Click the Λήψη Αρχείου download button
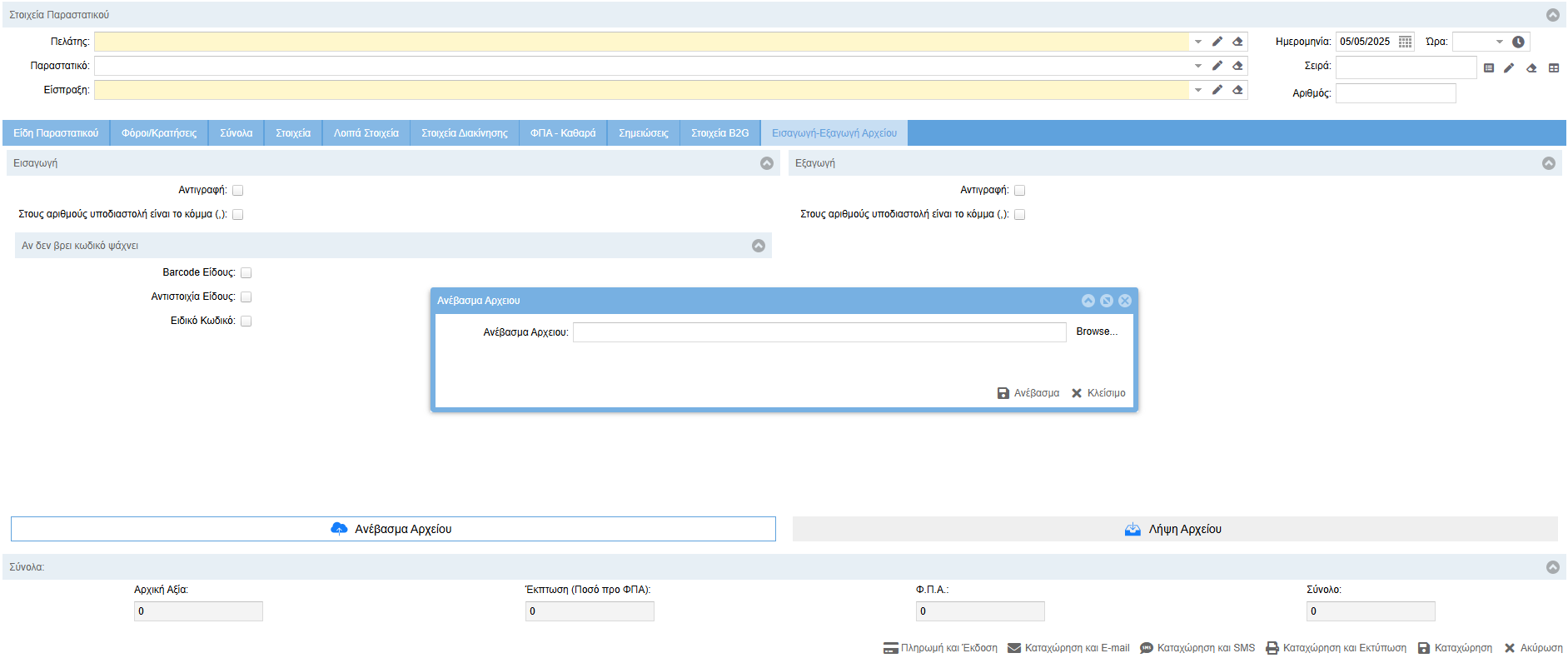The image size is (1568, 658). [1174, 529]
